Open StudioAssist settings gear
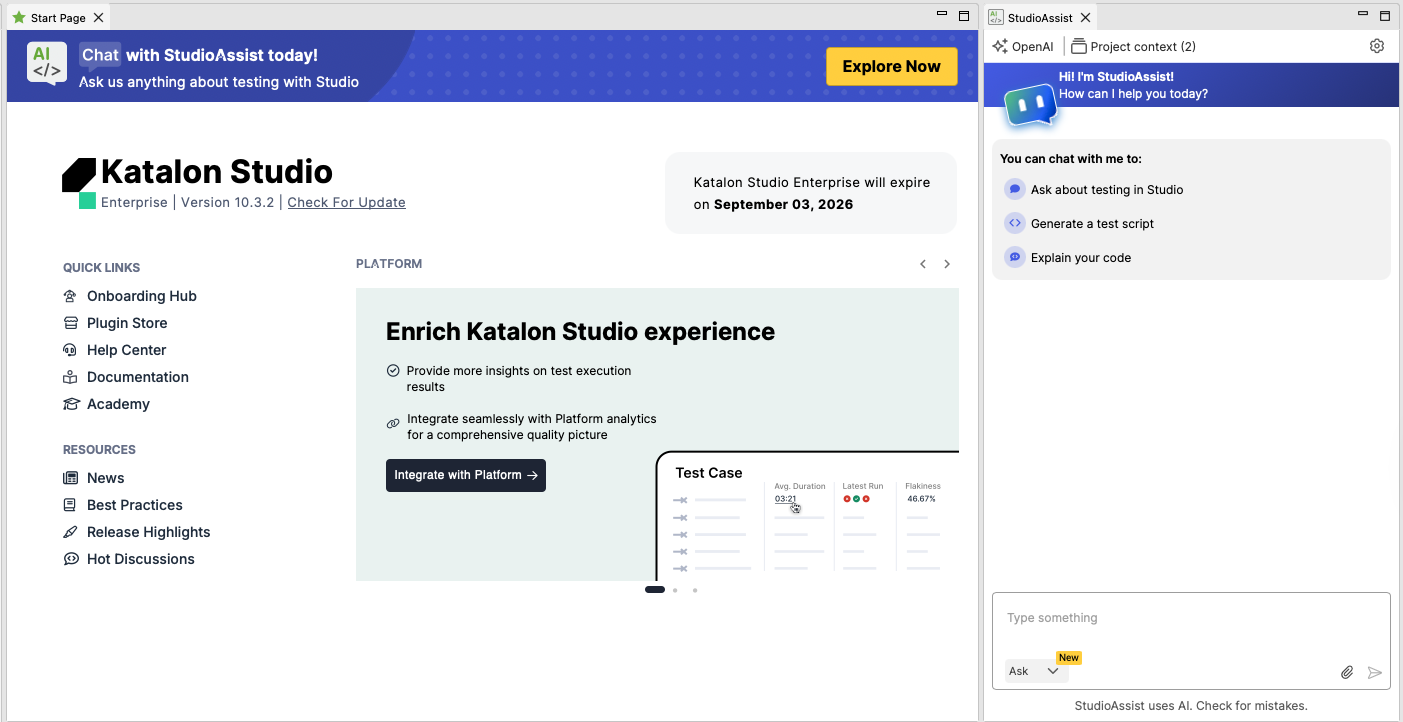1403x722 pixels. [x=1377, y=46]
